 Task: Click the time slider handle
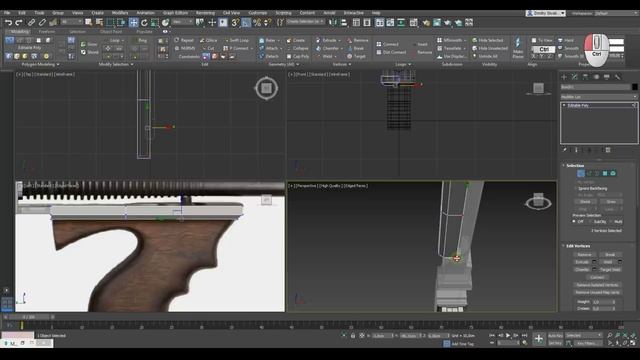coord(29,317)
